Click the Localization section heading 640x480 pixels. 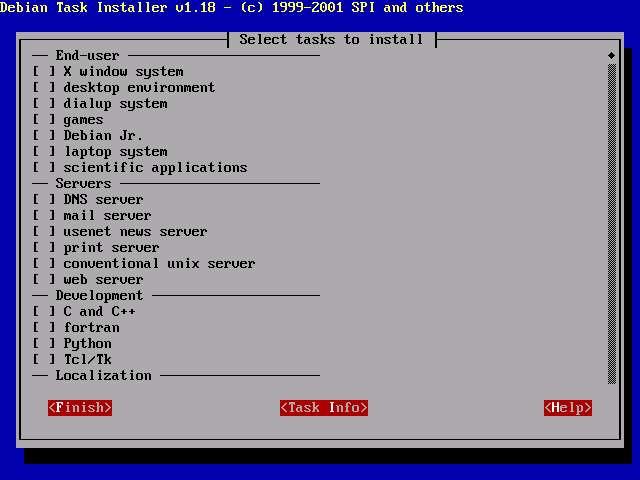103,376
